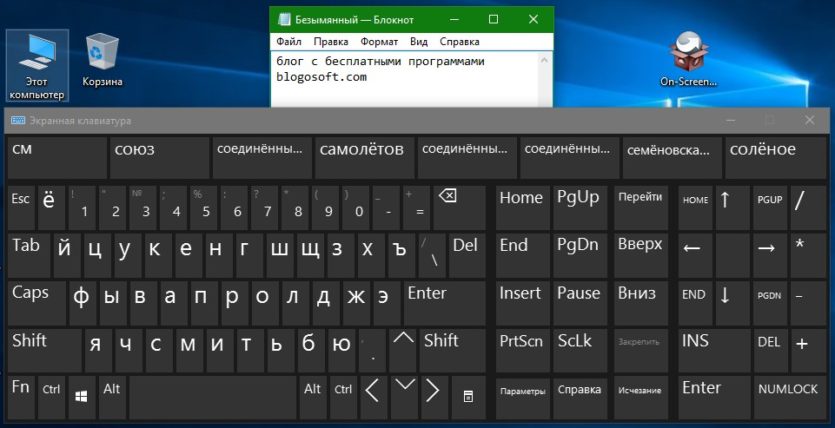The height and width of the screenshot is (428, 835).
Task: Toggle the left Shift key
Action: [x=45, y=350]
